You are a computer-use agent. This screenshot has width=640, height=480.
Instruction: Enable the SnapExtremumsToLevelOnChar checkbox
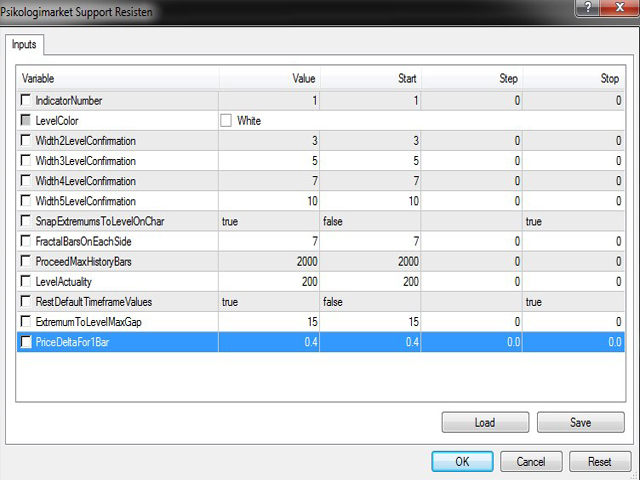[x=26, y=221]
